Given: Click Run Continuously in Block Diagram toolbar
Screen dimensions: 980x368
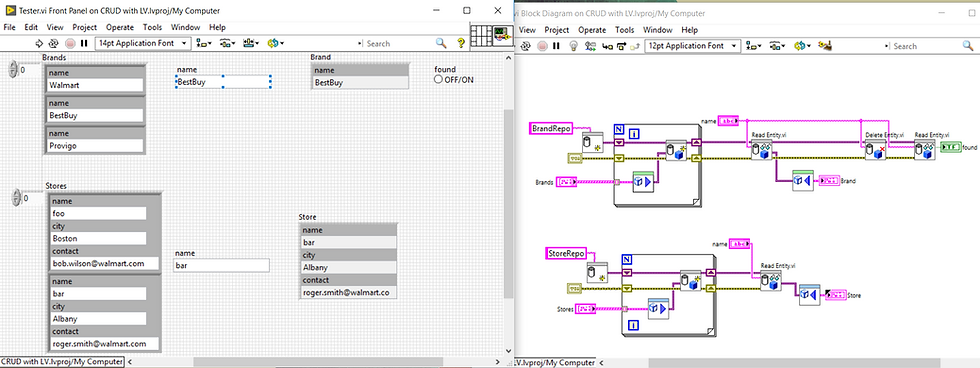Looking at the screenshot, I should (x=526, y=46).
